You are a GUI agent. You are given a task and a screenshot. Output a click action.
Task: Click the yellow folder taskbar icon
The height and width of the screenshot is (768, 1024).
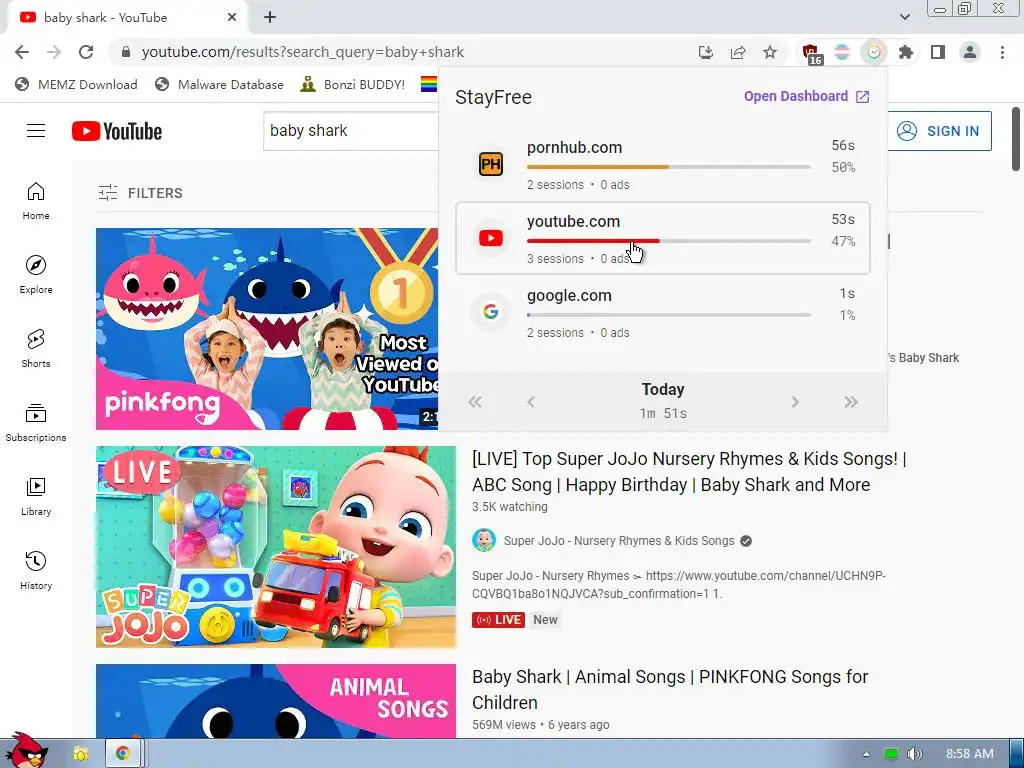80,754
